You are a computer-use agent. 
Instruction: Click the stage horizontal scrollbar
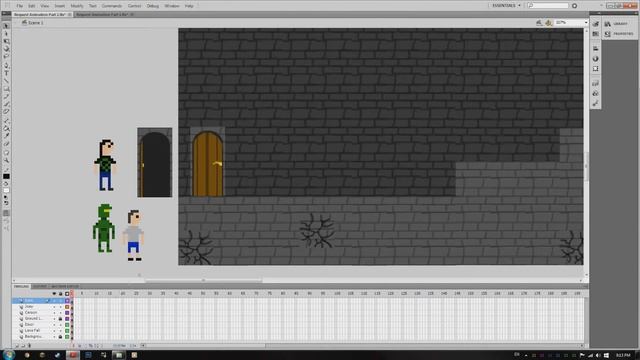(203, 281)
